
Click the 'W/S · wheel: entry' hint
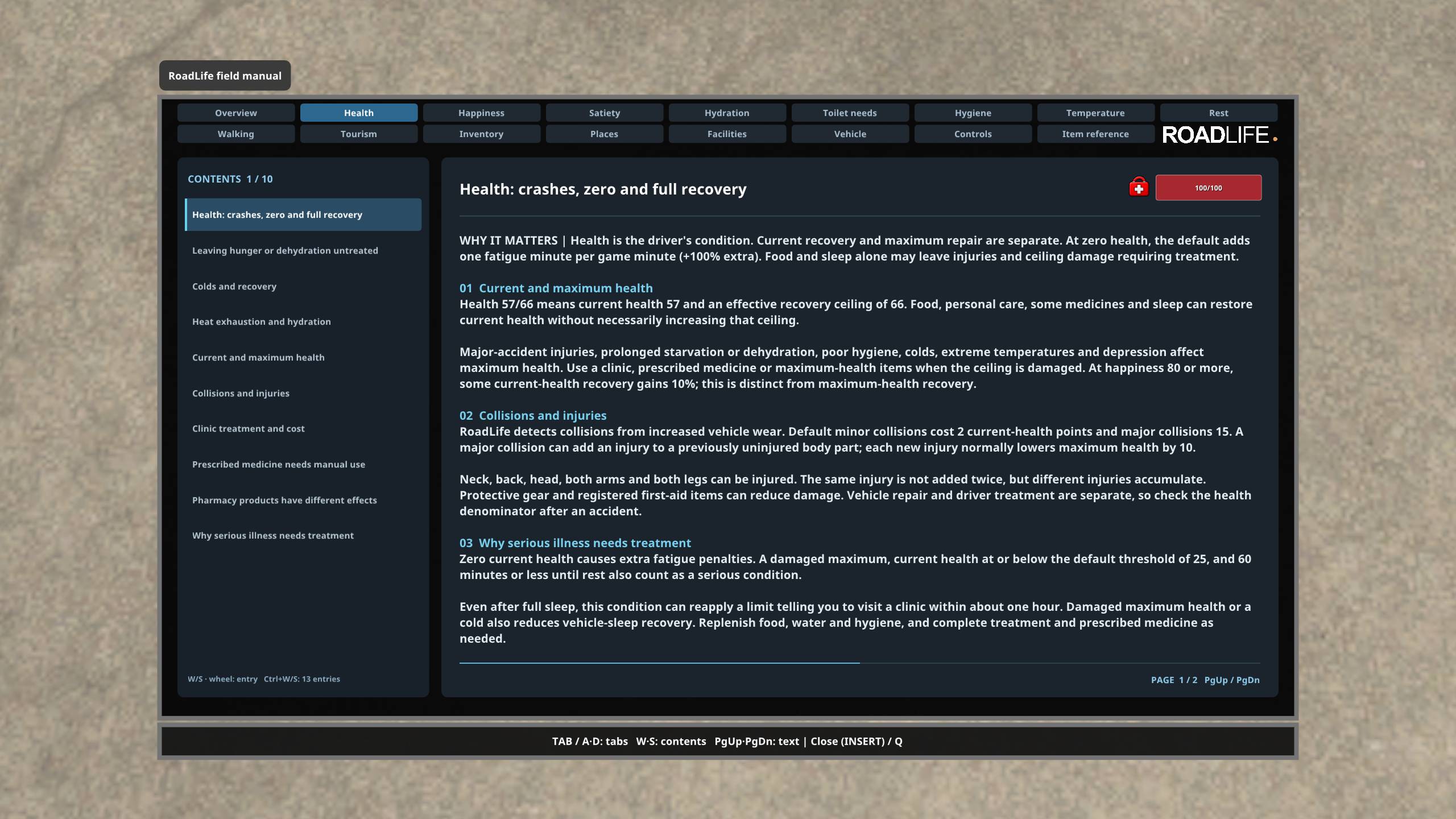(222, 679)
